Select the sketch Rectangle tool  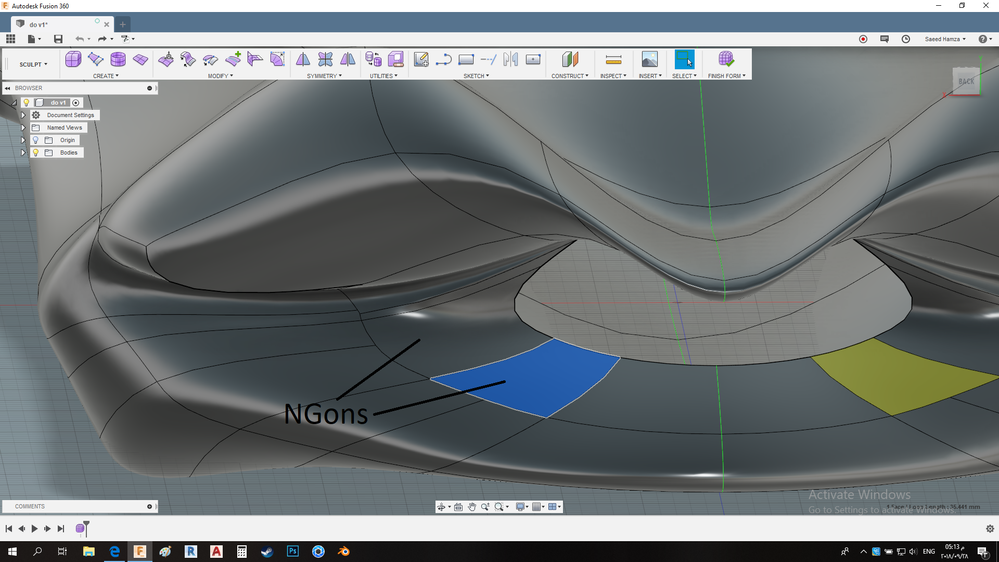(466, 59)
